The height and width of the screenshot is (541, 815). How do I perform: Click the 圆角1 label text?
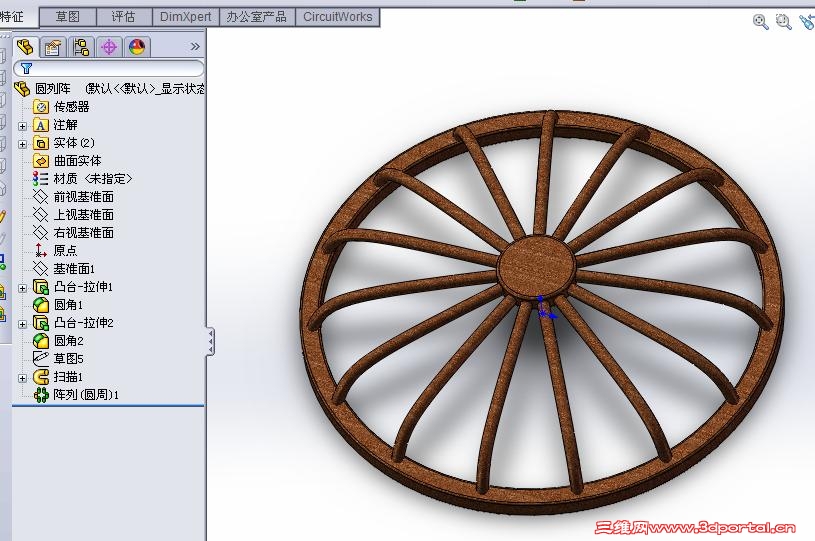[x=69, y=305]
